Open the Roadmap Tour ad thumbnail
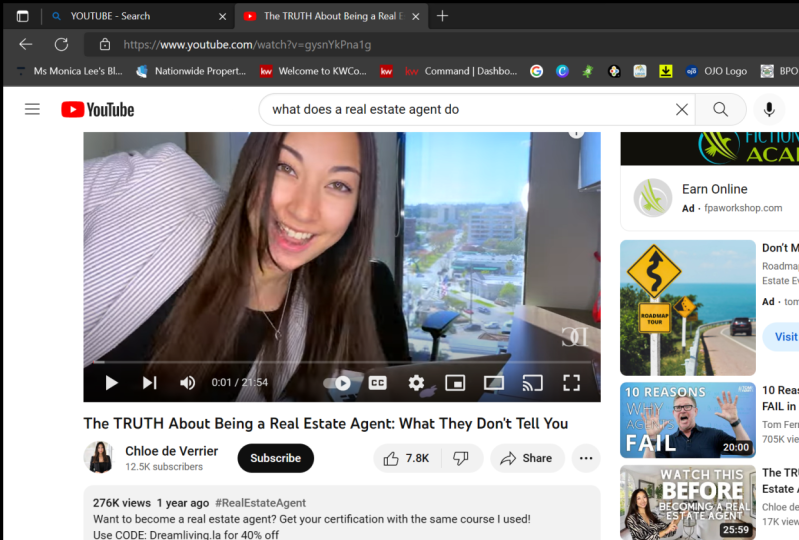Screen dimensions: 799x540 (x=688, y=308)
